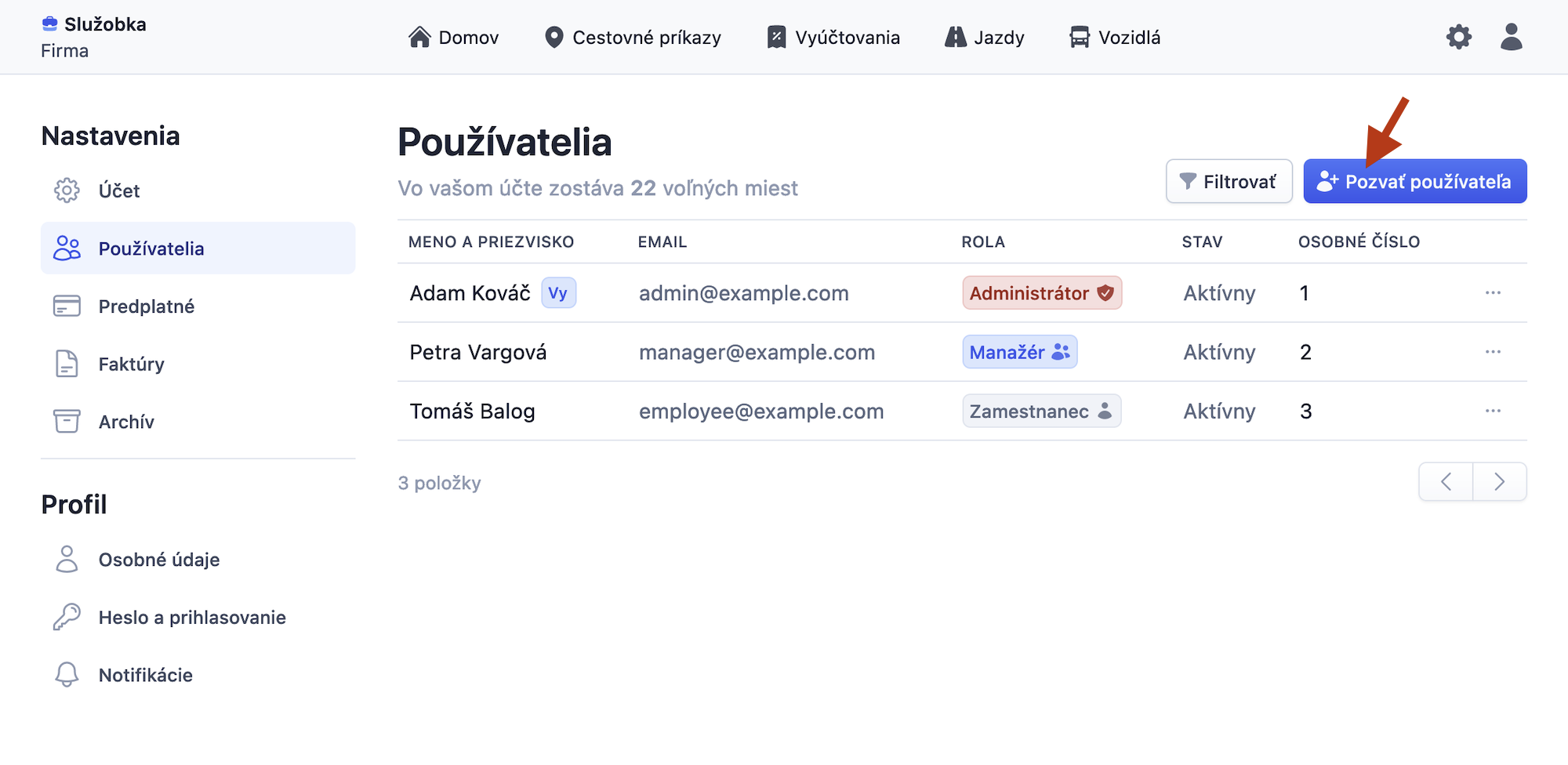1568x765 pixels.
Task: Open the actions menu for Tomáš Balog
Action: tap(1493, 410)
